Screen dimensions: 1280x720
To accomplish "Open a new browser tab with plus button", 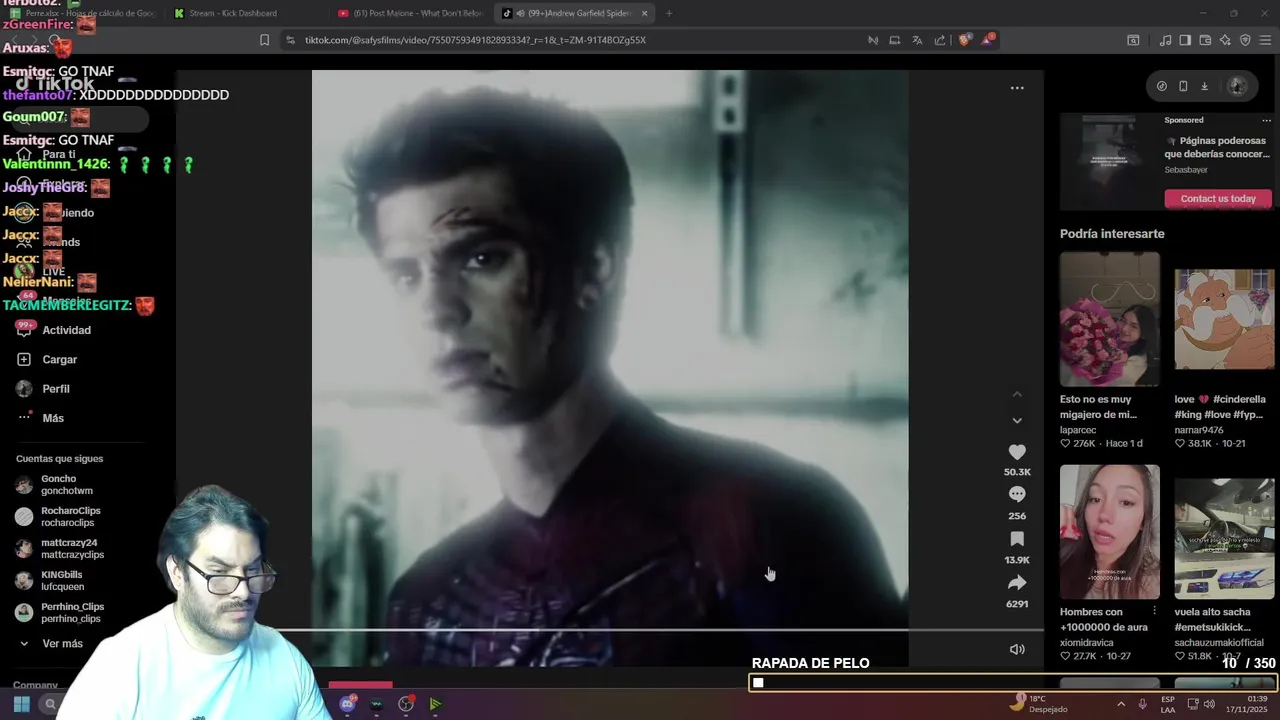I will pos(669,13).
